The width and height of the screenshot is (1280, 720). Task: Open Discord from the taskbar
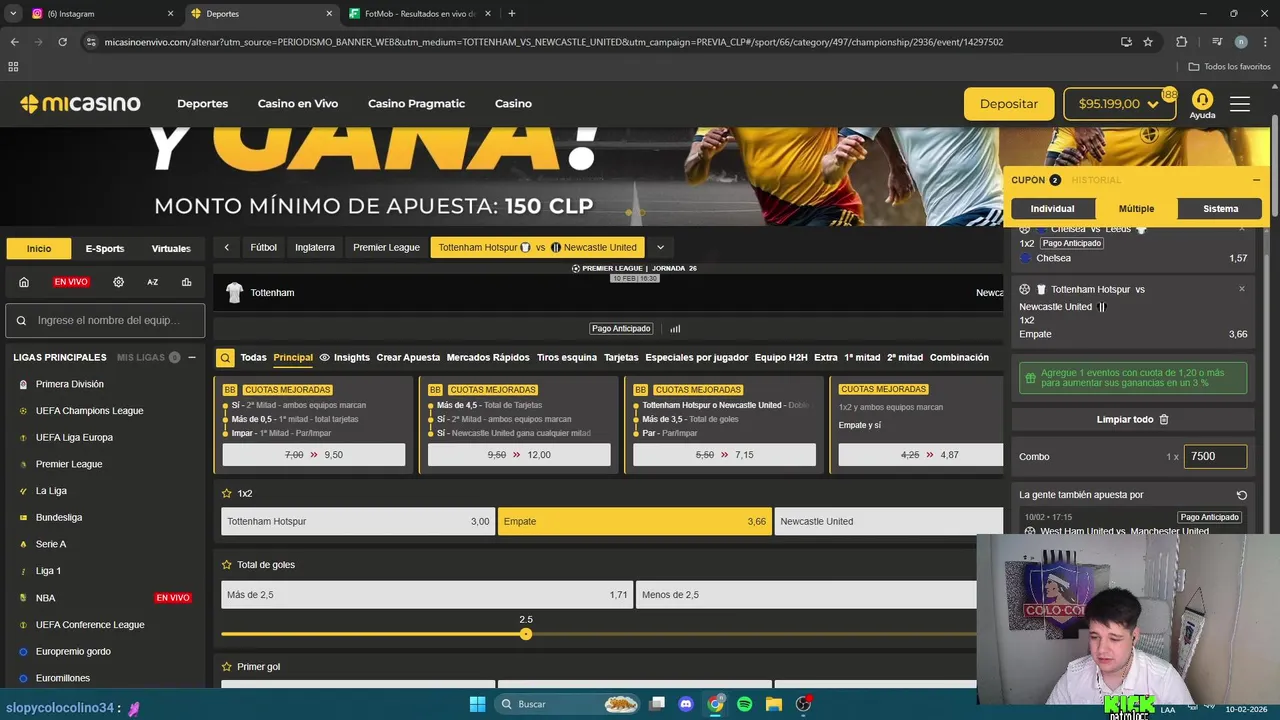click(686, 704)
